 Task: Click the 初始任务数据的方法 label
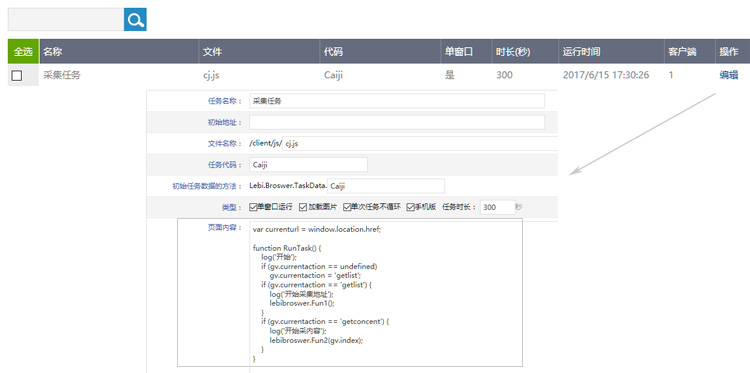point(207,186)
